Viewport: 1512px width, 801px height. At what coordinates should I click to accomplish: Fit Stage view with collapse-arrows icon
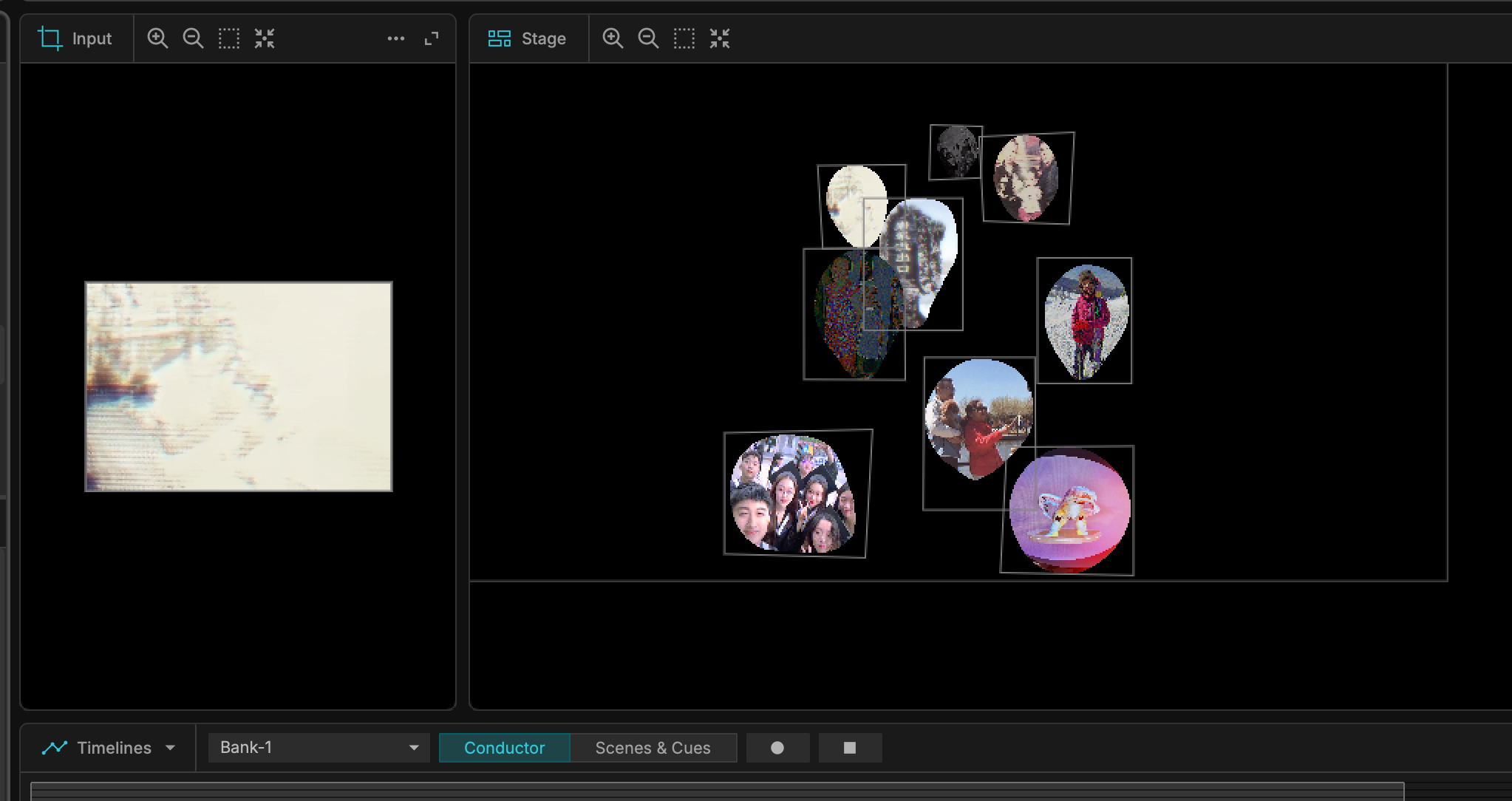pyautogui.click(x=720, y=38)
